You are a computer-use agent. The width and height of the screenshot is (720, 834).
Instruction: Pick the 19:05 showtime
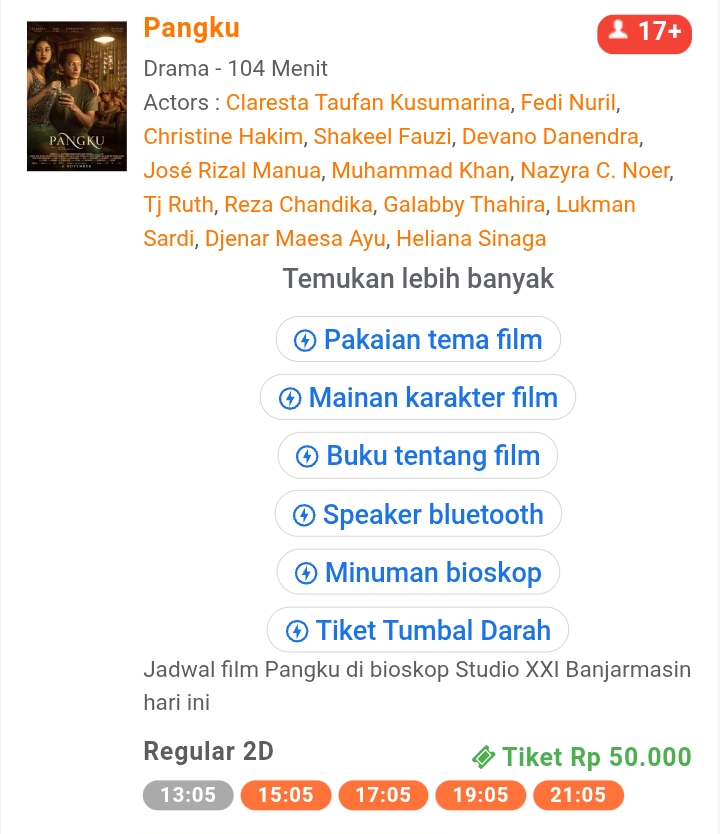[481, 795]
